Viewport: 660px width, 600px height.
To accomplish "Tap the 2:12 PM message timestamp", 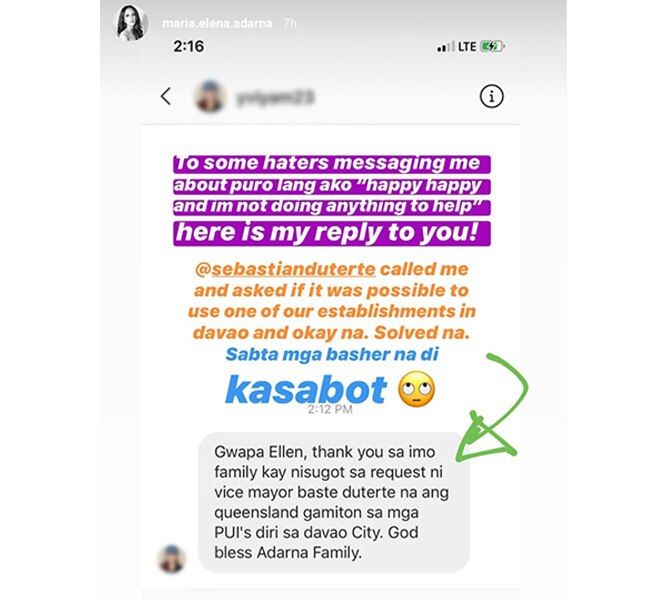I will (330, 409).
